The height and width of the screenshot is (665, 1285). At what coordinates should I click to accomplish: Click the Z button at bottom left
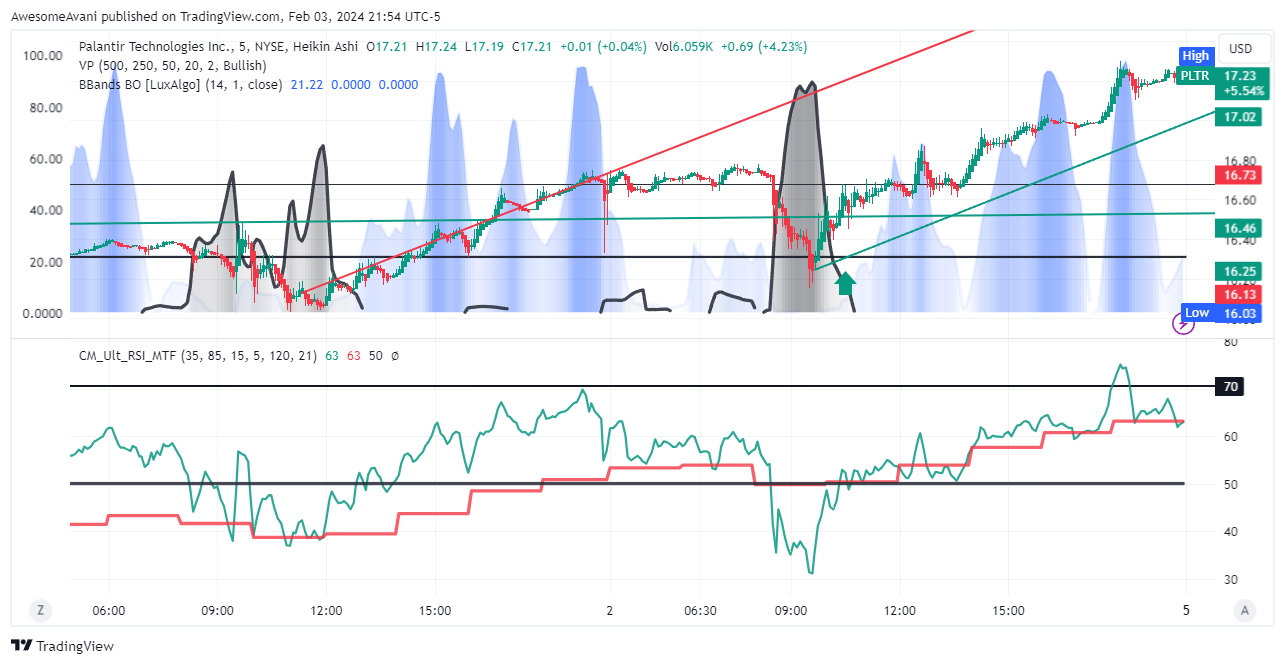tap(40, 610)
